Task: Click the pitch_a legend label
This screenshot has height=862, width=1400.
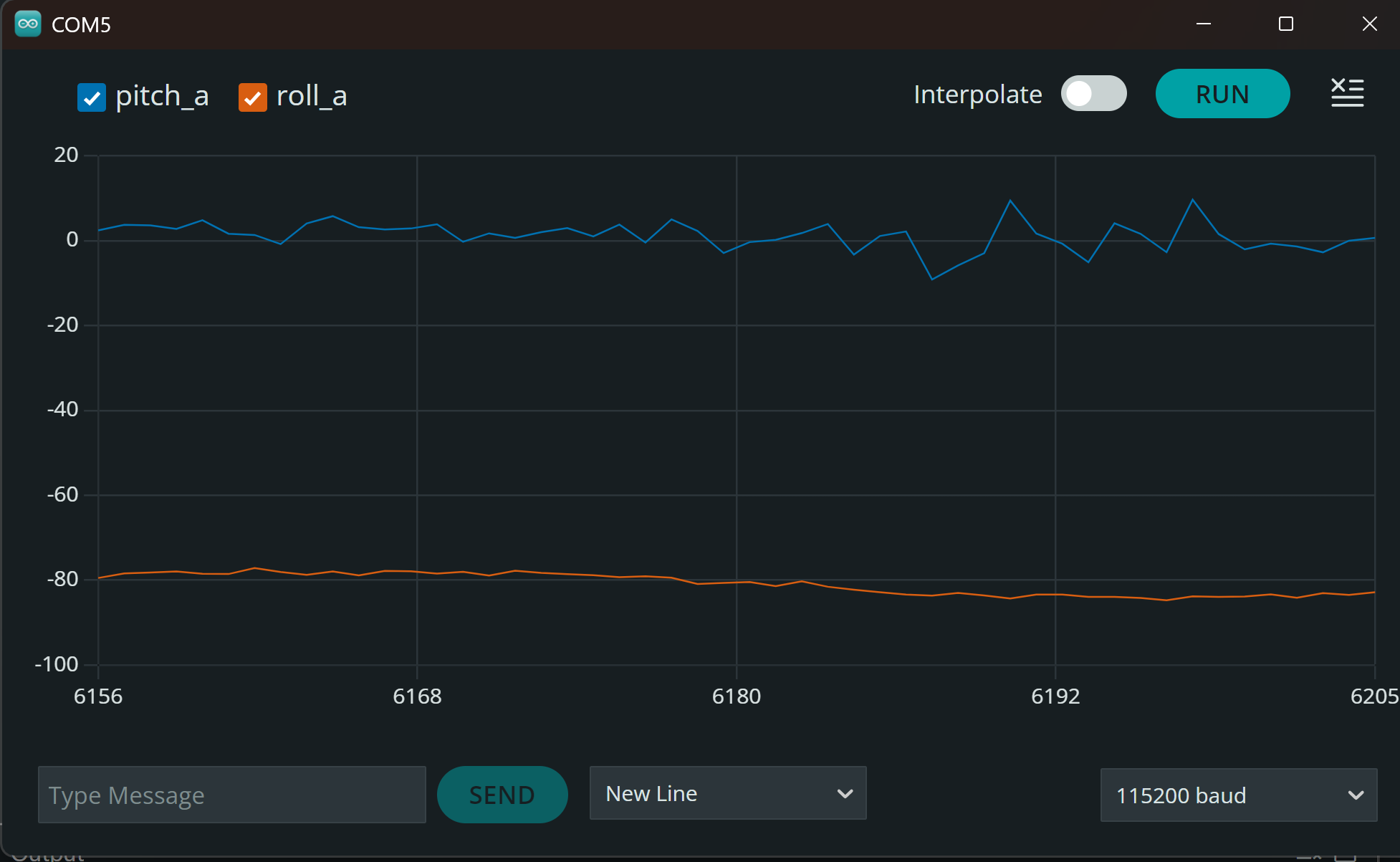Action: pos(162,96)
